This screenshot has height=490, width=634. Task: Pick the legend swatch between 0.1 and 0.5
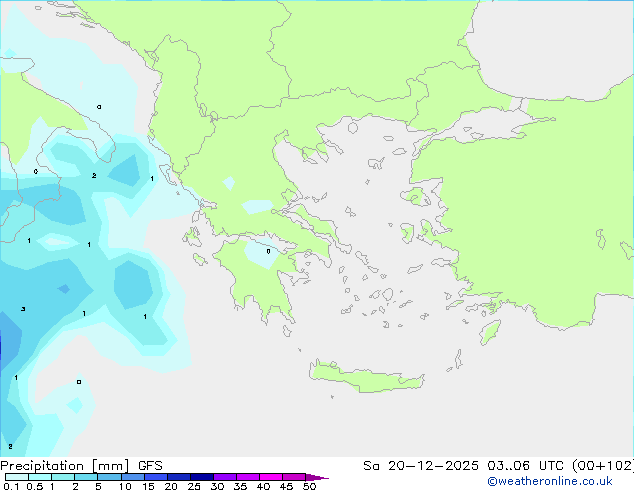click(x=17, y=477)
